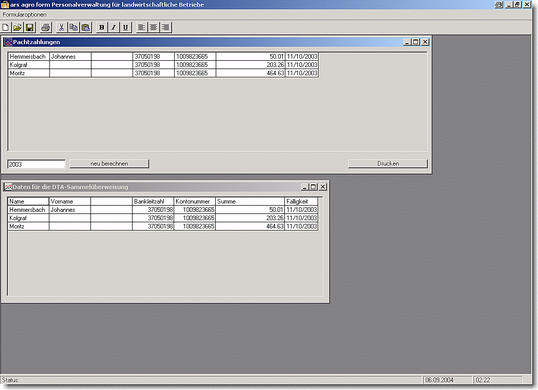The image size is (538, 390).
Task: Open the Formularoptionen menu
Action: point(25,14)
